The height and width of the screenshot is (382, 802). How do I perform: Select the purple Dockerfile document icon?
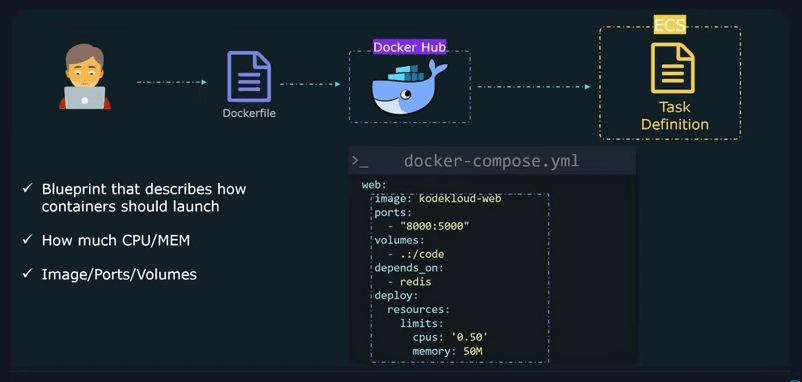249,77
